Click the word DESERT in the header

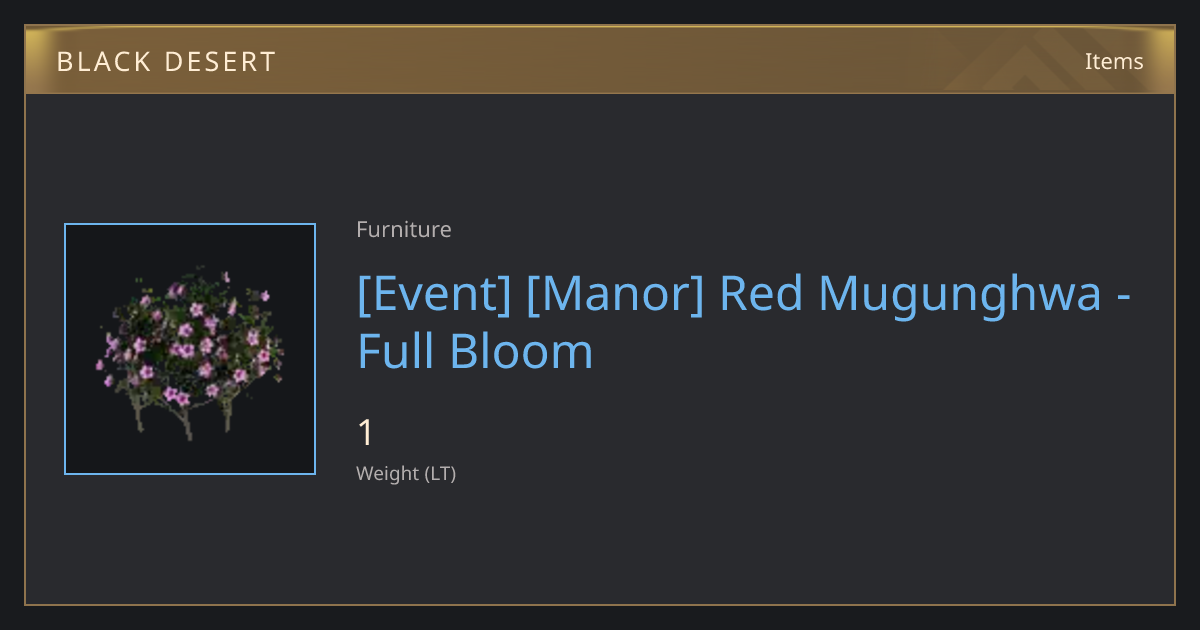click(x=219, y=62)
